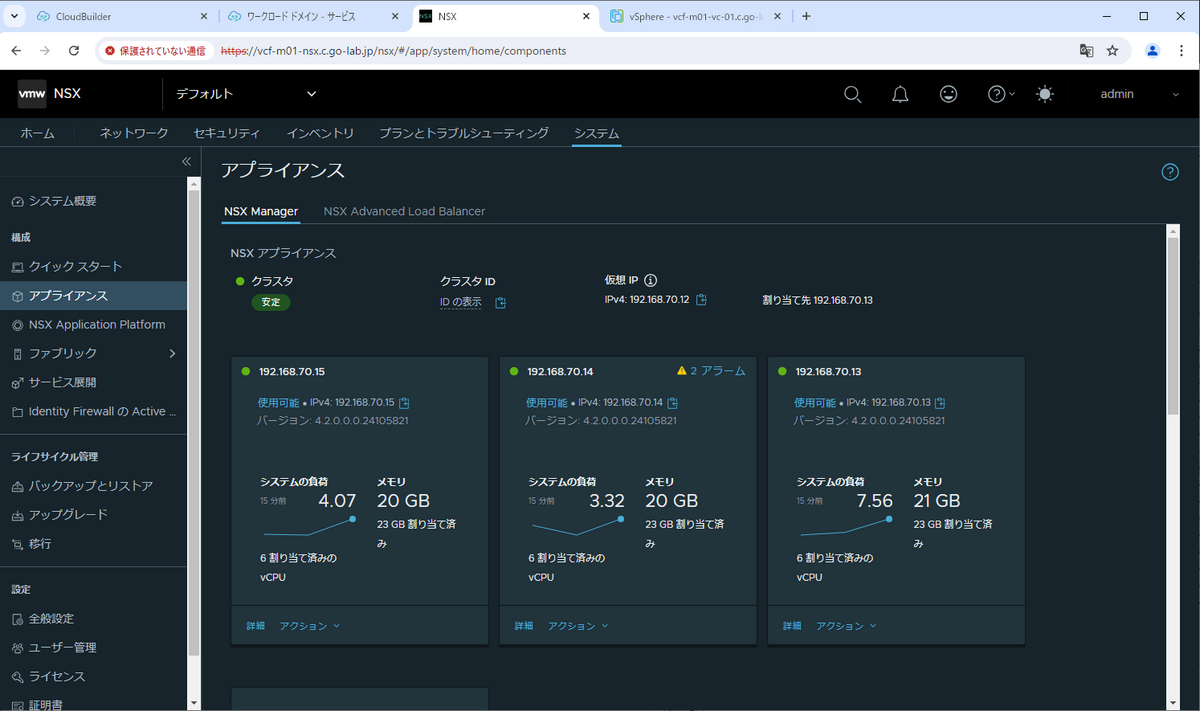Viewport: 1200px width, 711px height.
Task: Open バックアップとリストア in the sidebar
Action: (93, 486)
